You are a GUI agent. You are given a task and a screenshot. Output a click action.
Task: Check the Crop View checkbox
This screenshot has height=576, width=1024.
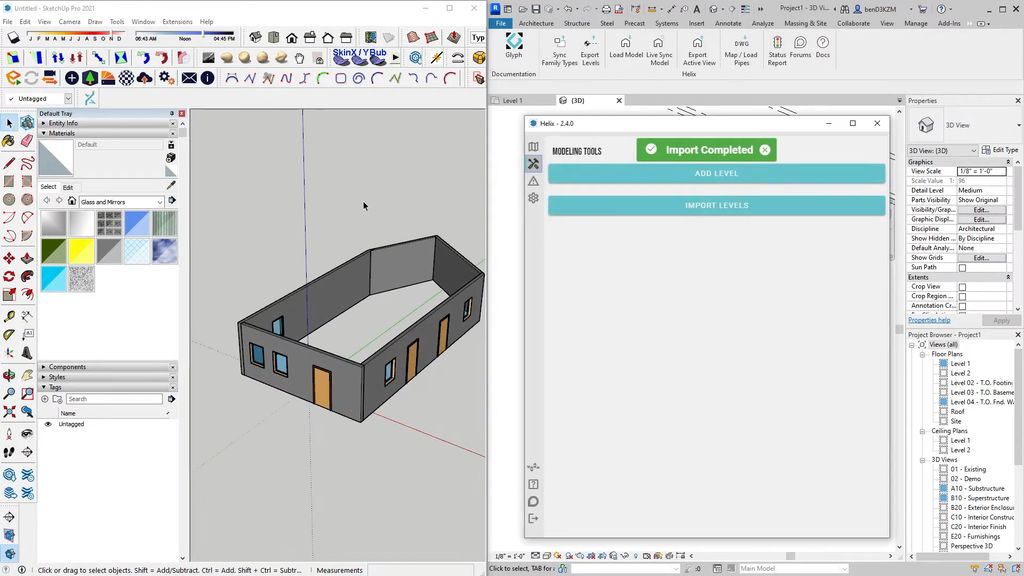962,287
